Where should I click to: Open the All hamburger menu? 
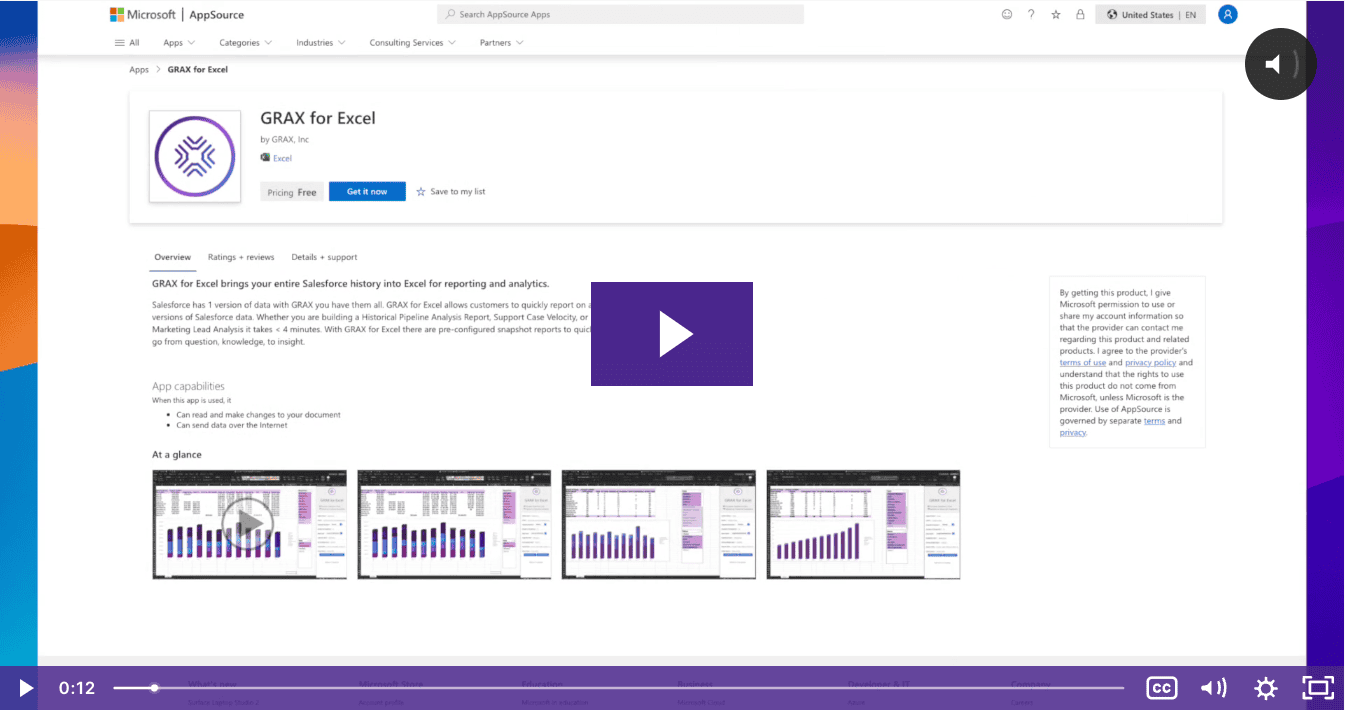point(127,43)
